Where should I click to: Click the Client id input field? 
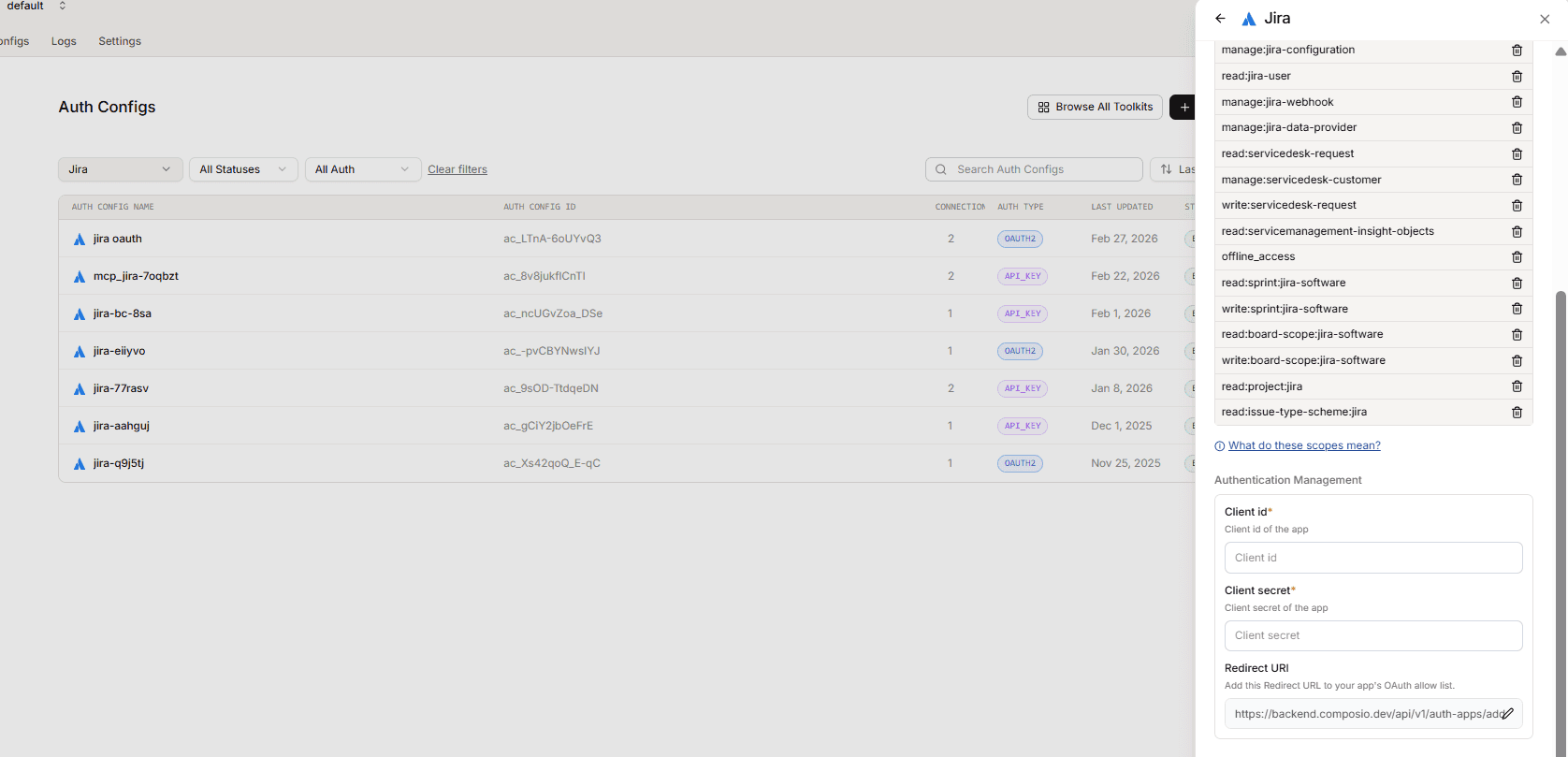(1373, 558)
